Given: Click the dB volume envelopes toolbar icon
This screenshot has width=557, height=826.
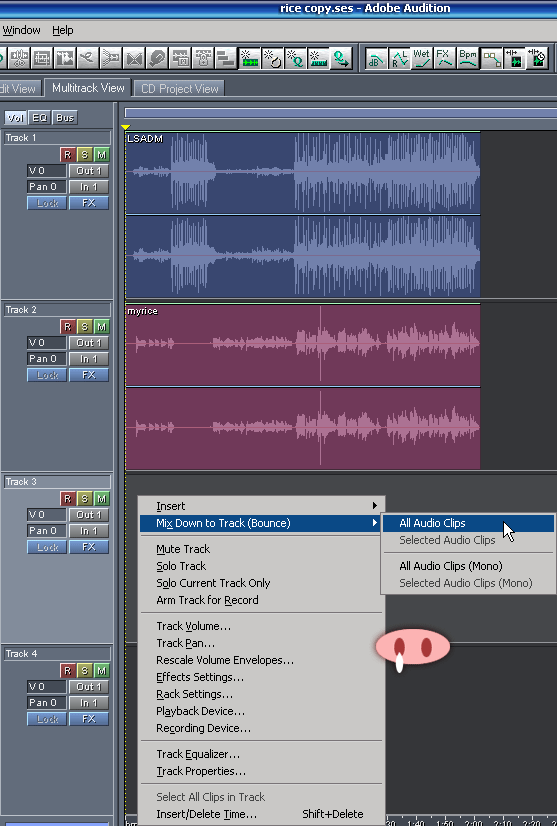Looking at the screenshot, I should [376, 58].
